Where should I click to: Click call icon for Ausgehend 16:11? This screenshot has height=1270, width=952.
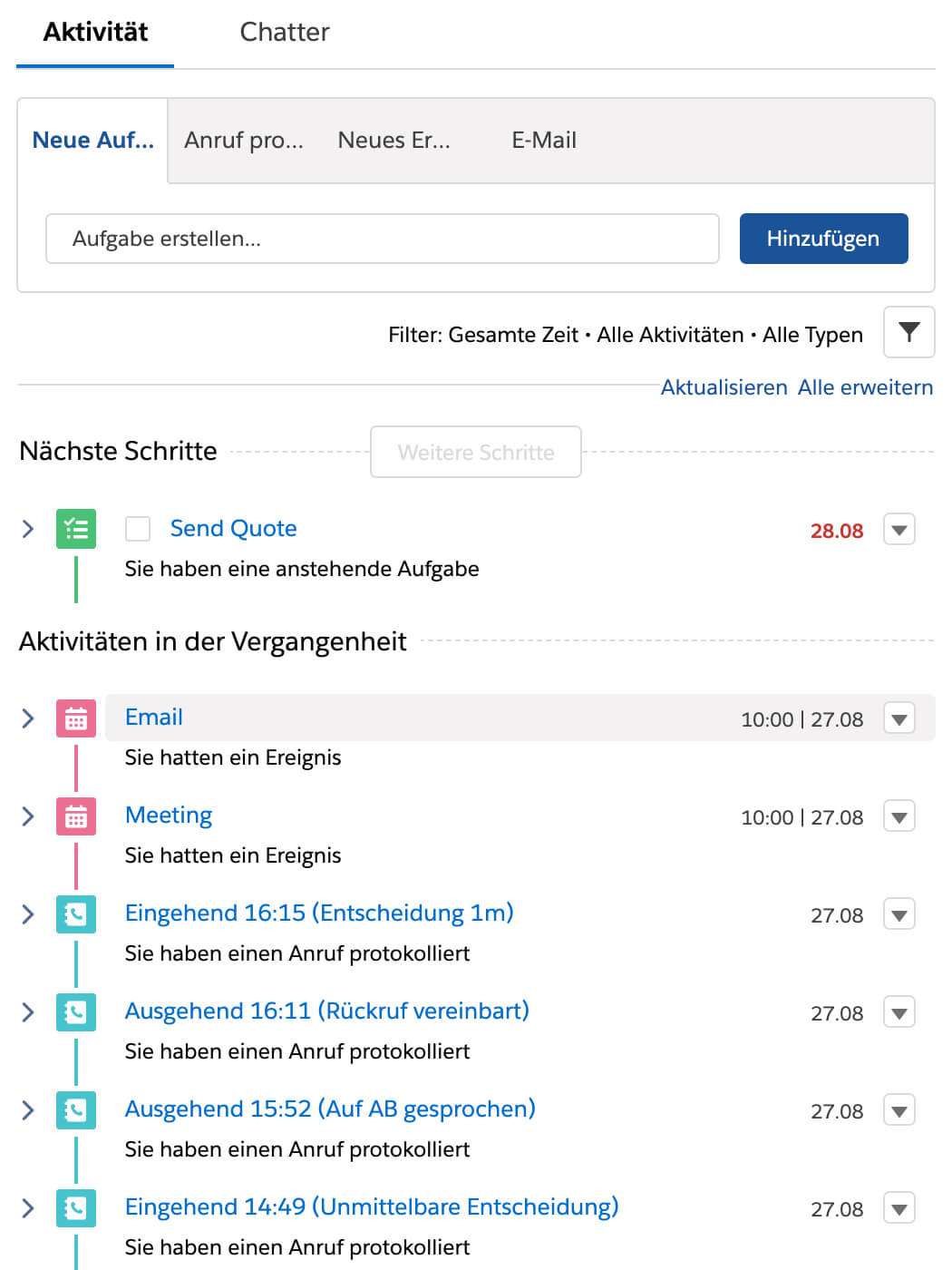coord(76,1012)
